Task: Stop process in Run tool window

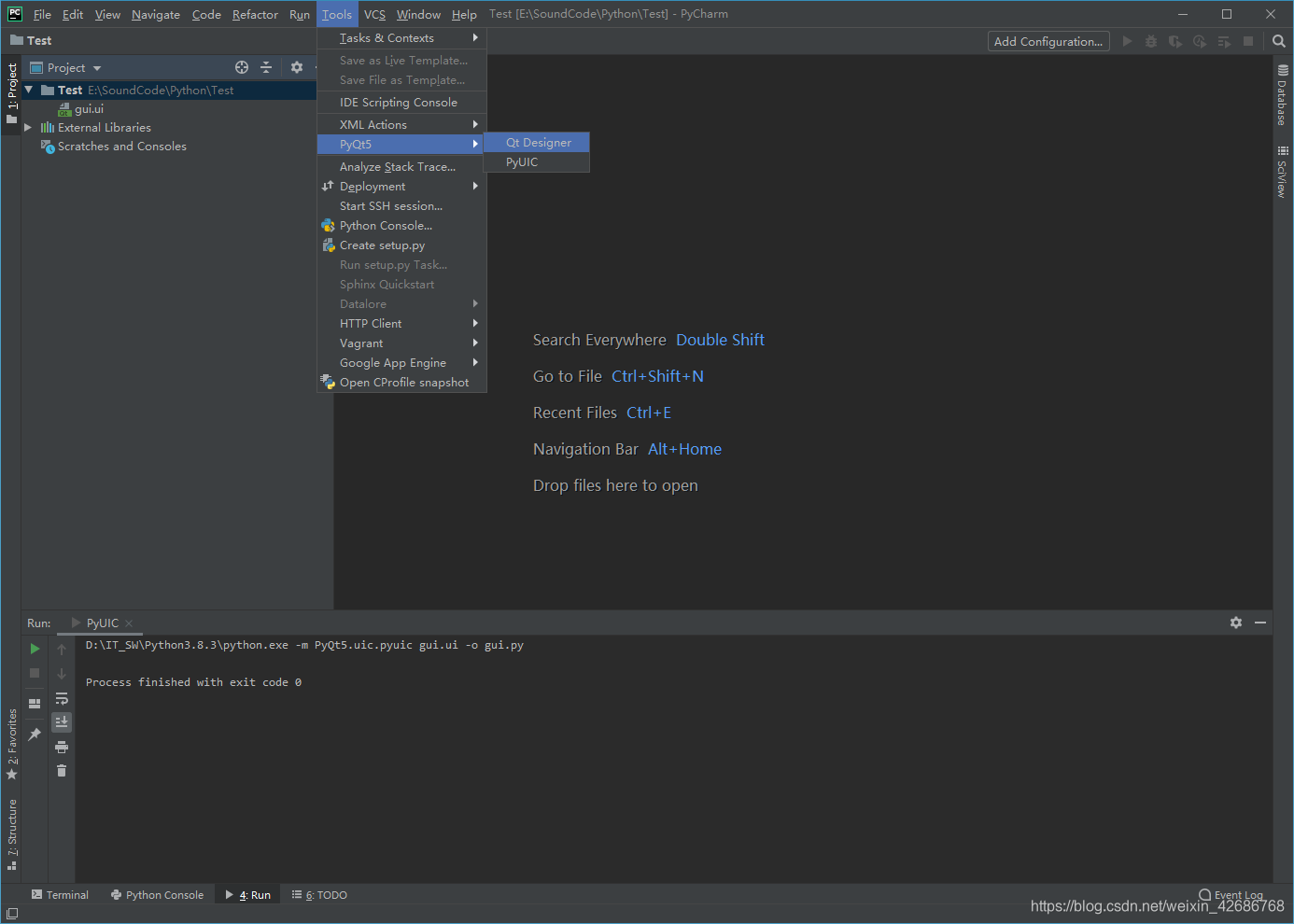Action: [35, 673]
